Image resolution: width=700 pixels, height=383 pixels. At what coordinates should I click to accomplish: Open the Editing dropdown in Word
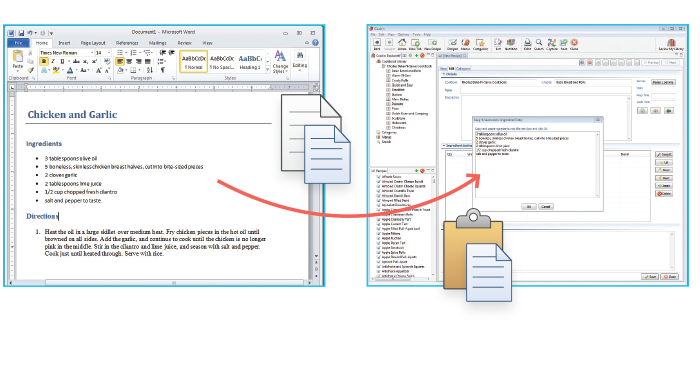click(300, 61)
